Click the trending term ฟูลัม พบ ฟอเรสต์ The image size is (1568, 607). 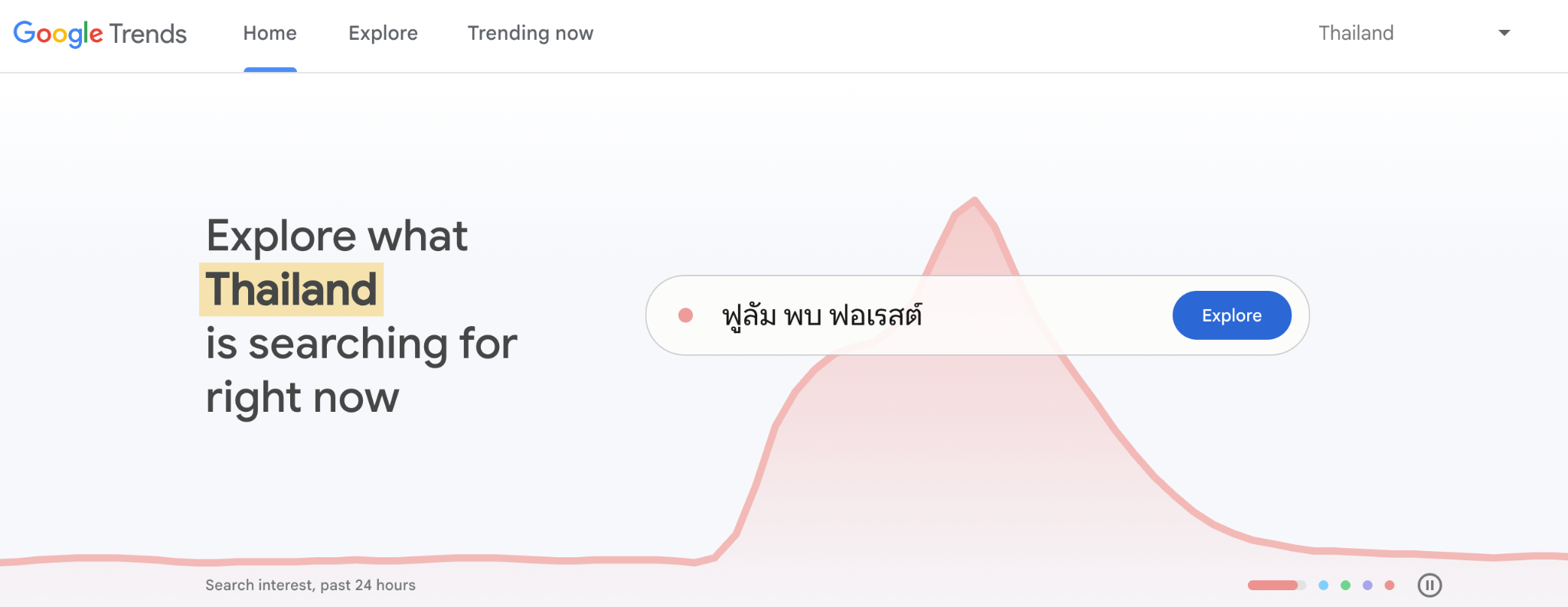[824, 315]
